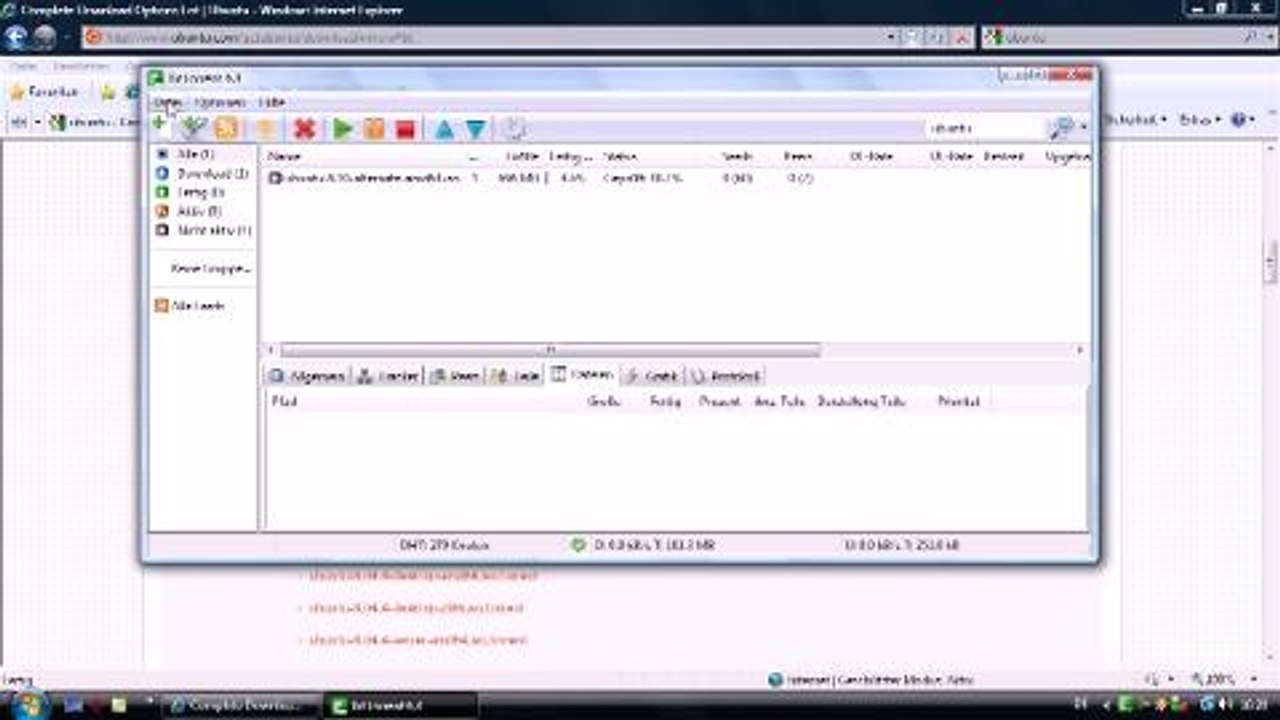This screenshot has height=720, width=1280.
Task: Click the orange RSS feed toolbar icon
Action: (227, 128)
